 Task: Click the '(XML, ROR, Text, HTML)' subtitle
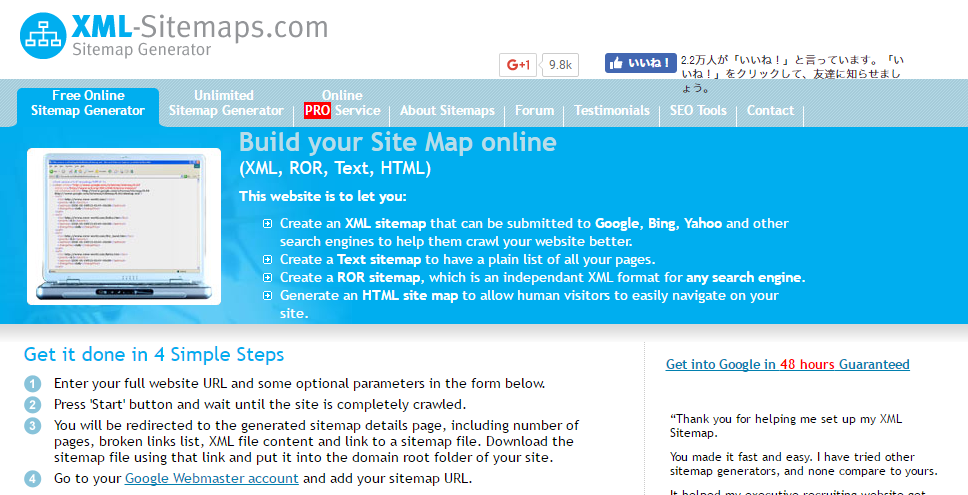pyautogui.click(x=335, y=168)
